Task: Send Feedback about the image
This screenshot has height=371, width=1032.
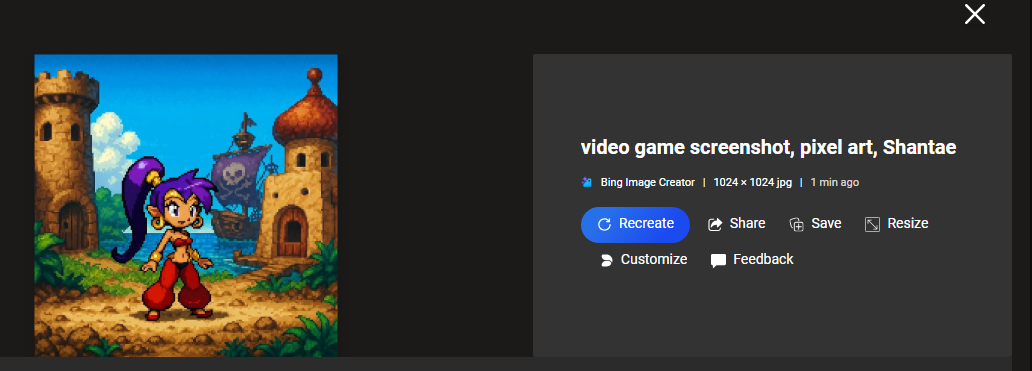Action: coord(752,260)
